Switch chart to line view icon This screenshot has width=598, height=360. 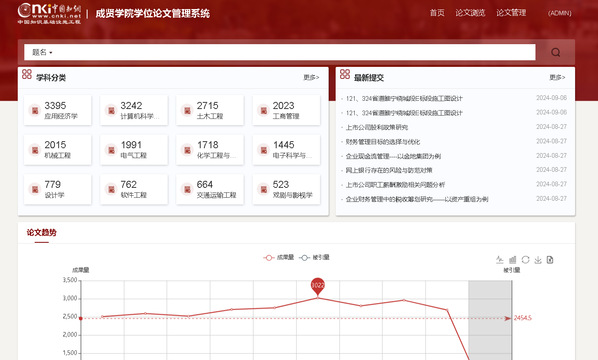(x=500, y=260)
